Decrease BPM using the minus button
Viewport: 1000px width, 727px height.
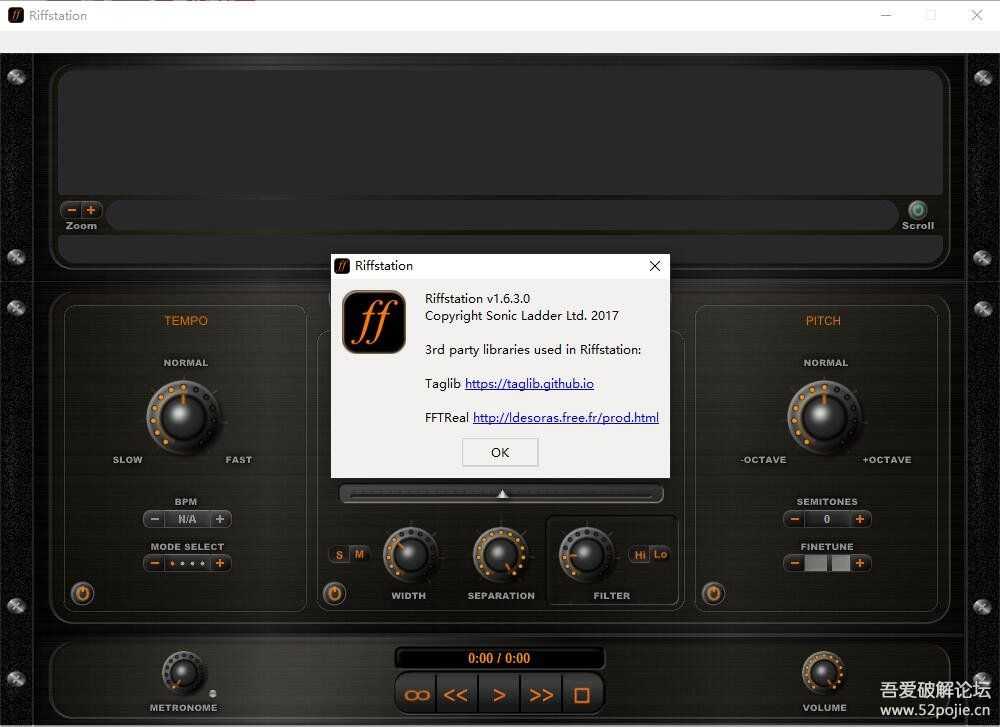[154, 519]
